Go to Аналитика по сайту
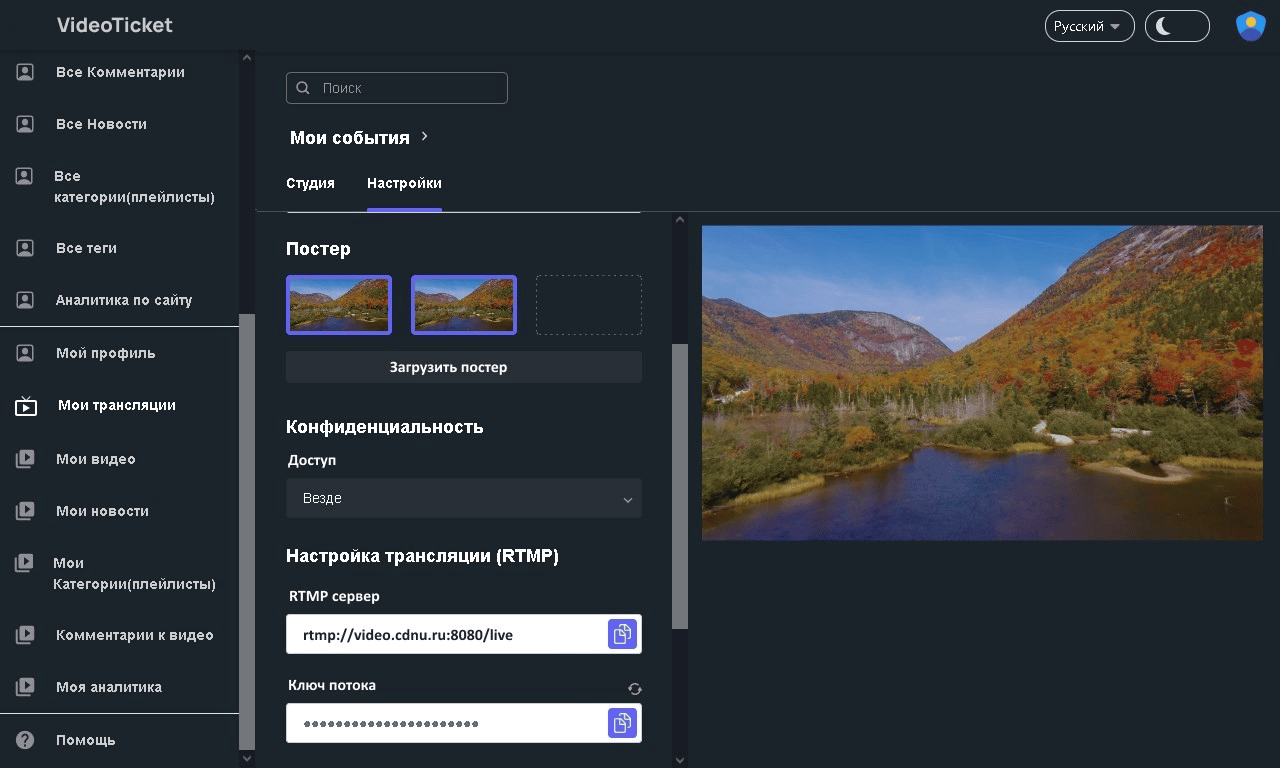 (123, 300)
